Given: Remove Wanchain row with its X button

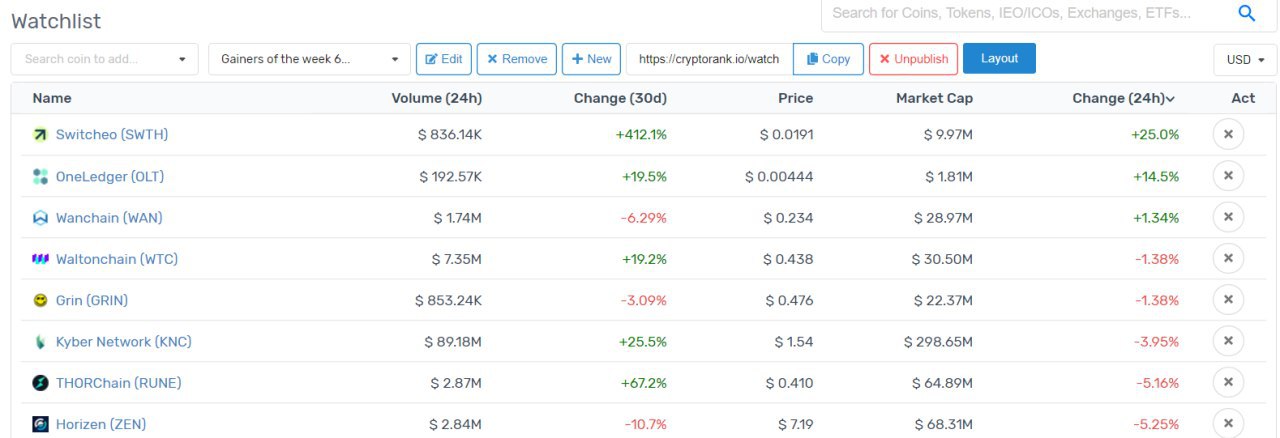Looking at the screenshot, I should (1228, 217).
